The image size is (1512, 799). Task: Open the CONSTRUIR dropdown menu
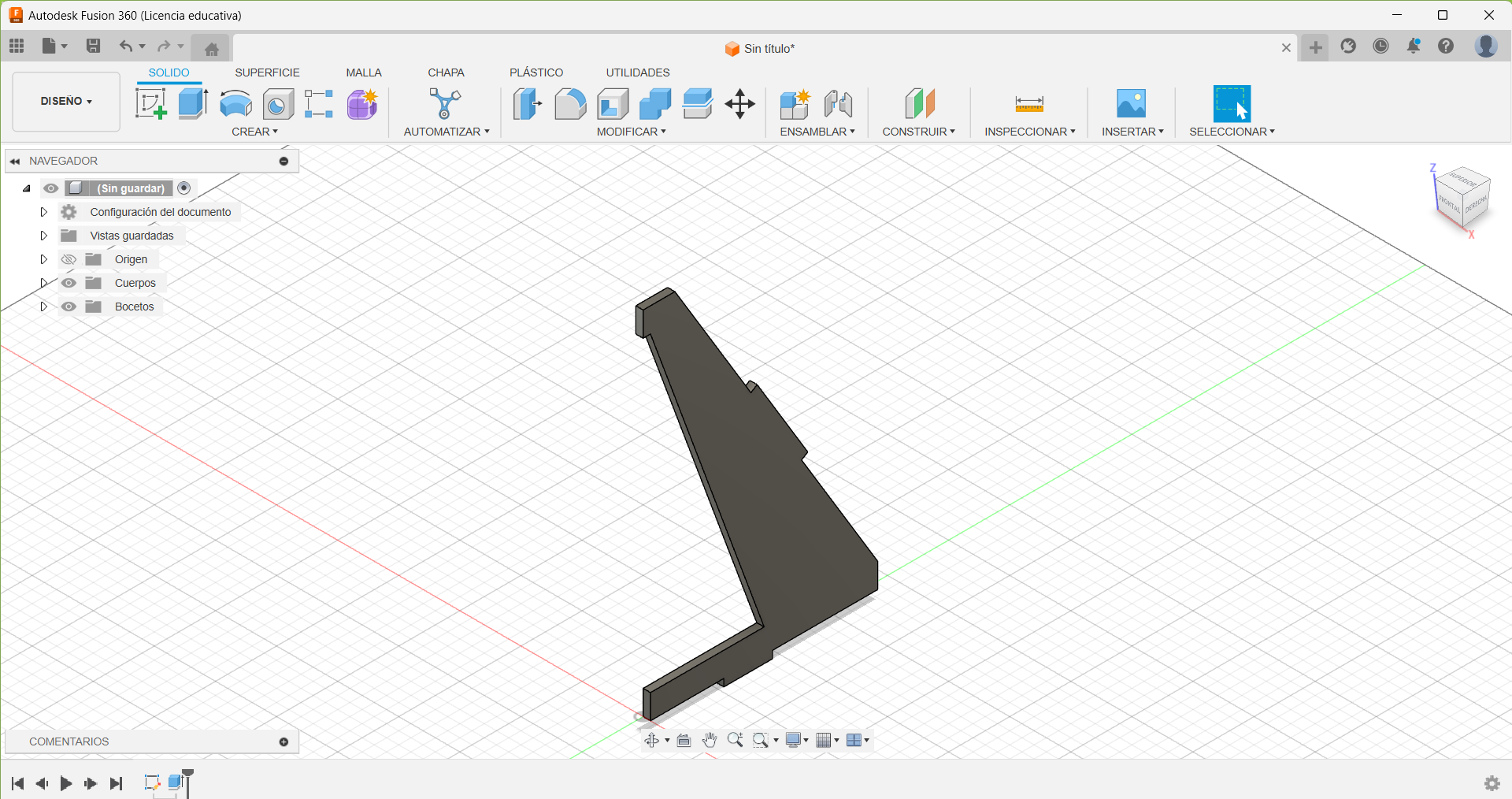[x=918, y=132]
